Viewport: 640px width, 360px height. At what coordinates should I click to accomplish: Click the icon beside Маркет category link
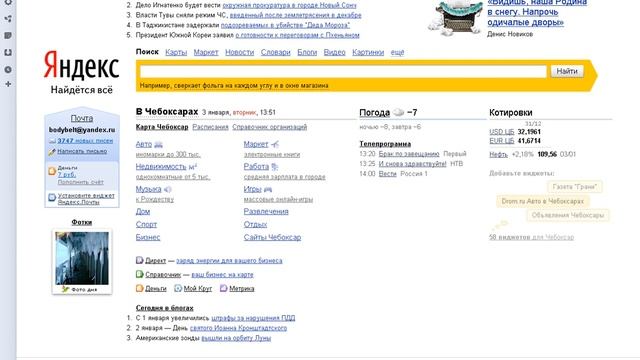[275, 144]
